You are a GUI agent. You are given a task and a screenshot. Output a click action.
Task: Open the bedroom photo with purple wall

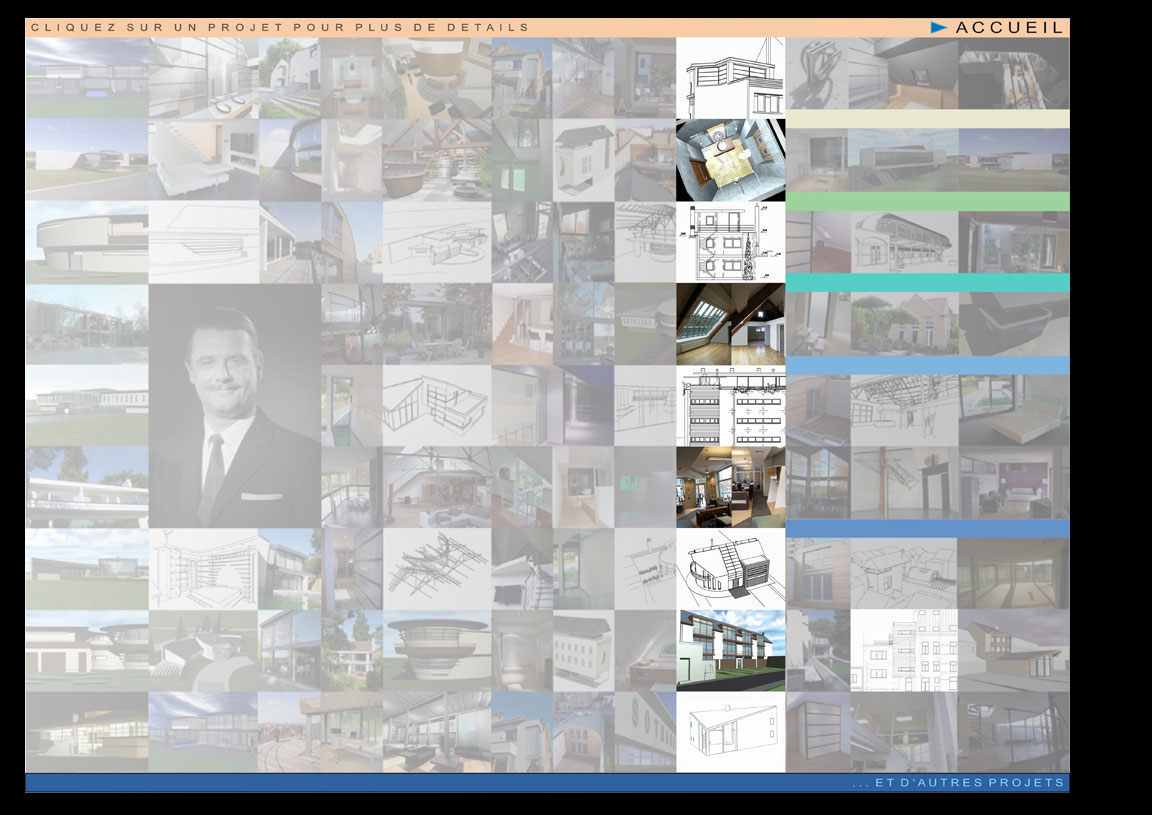pyautogui.click(x=1013, y=483)
